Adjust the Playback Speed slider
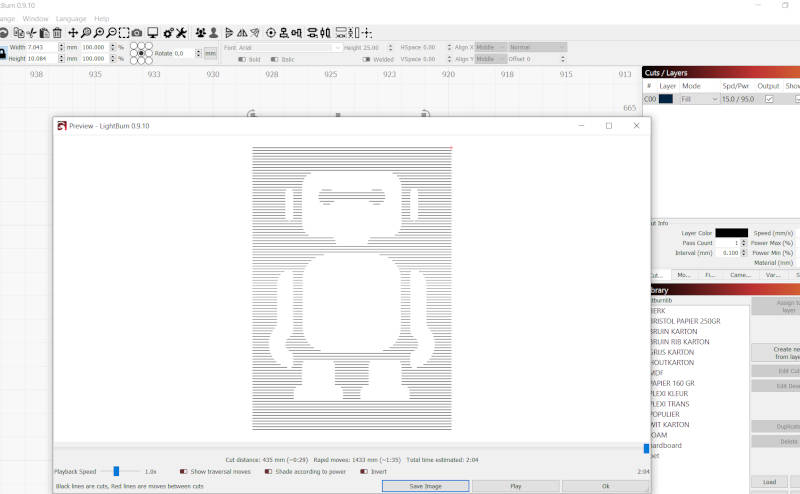The image size is (800, 494). 116,472
